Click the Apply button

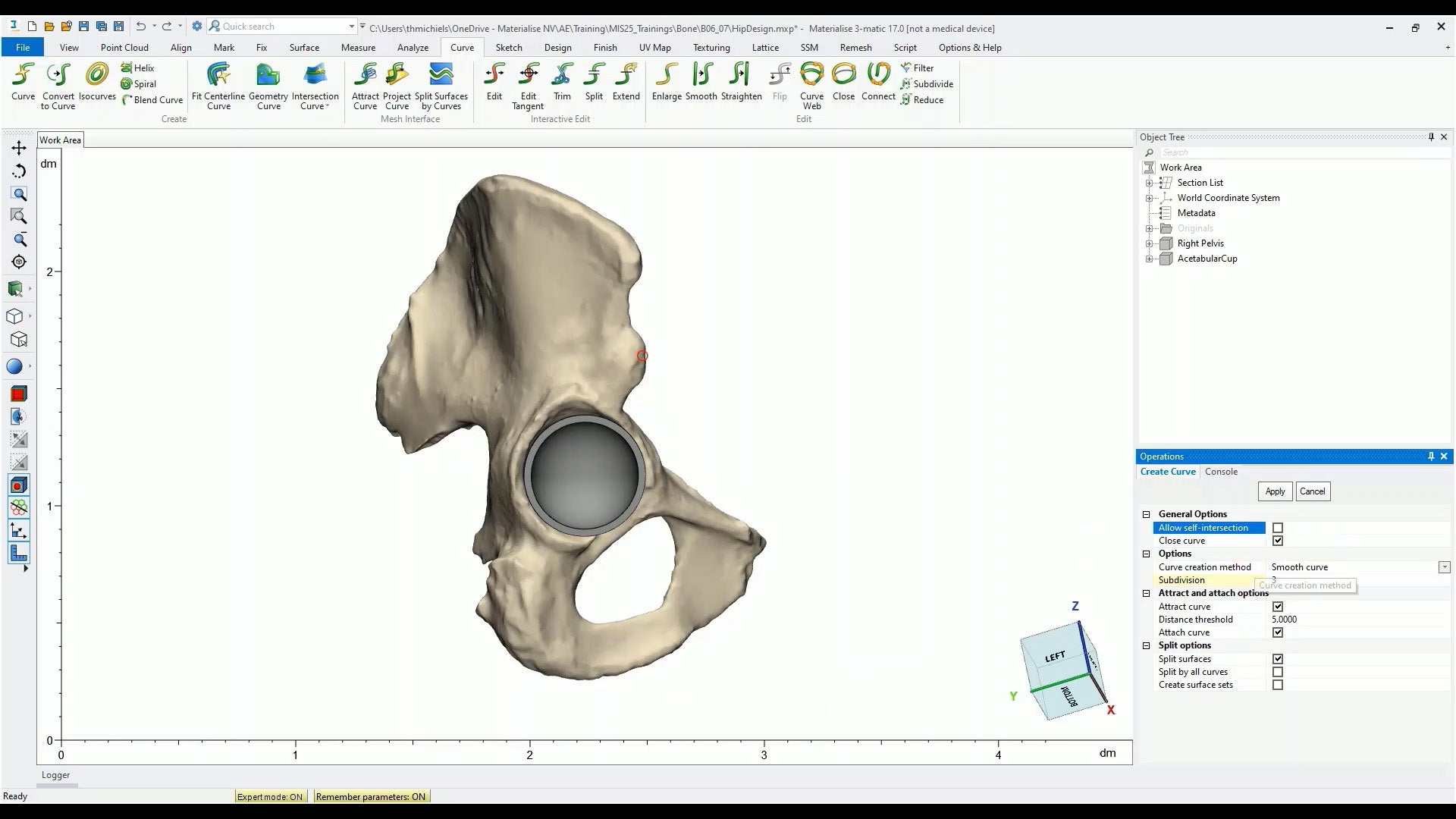1275,491
